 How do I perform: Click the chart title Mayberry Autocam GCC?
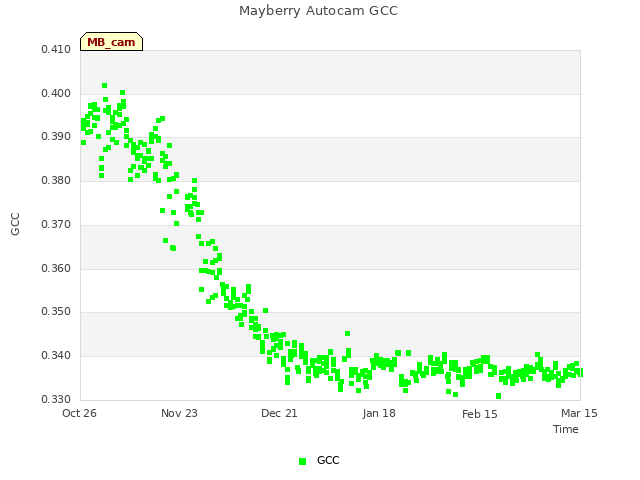point(318,11)
